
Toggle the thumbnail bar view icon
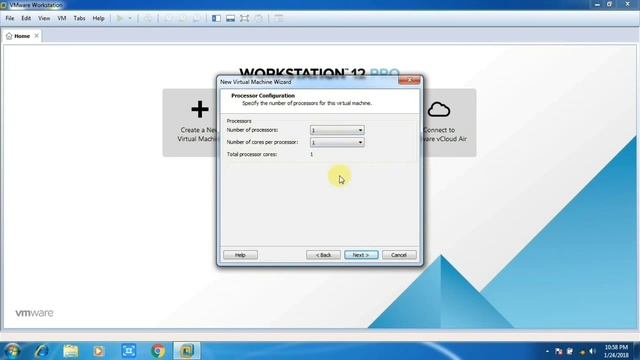(x=230, y=18)
